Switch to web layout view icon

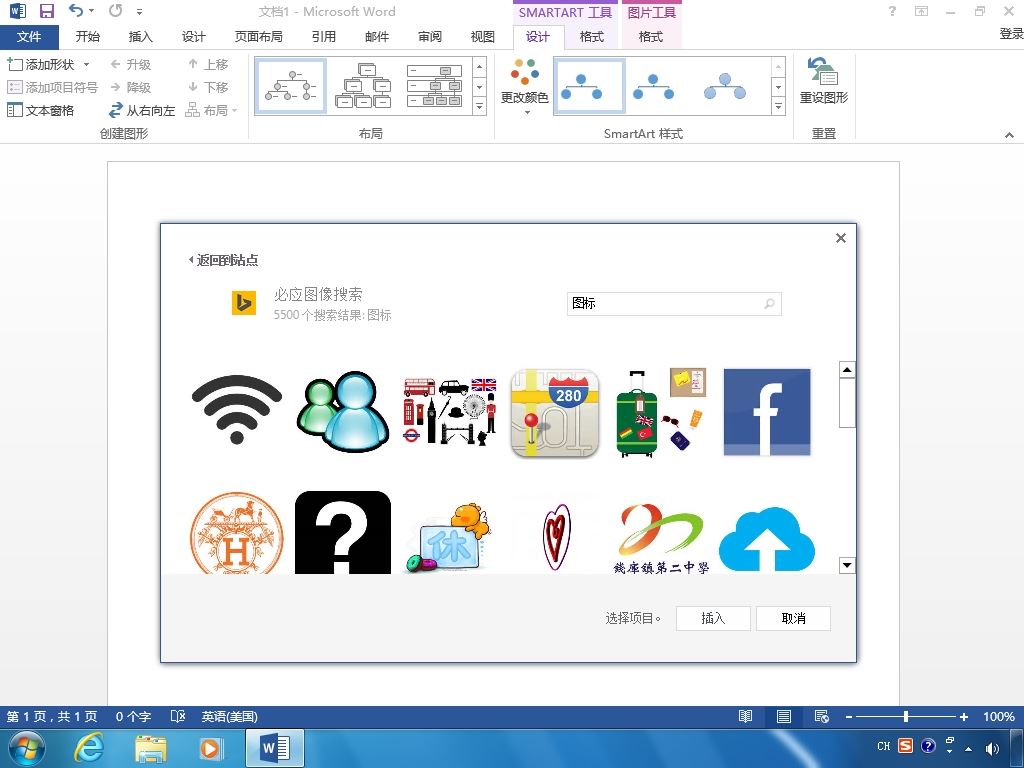tap(822, 716)
